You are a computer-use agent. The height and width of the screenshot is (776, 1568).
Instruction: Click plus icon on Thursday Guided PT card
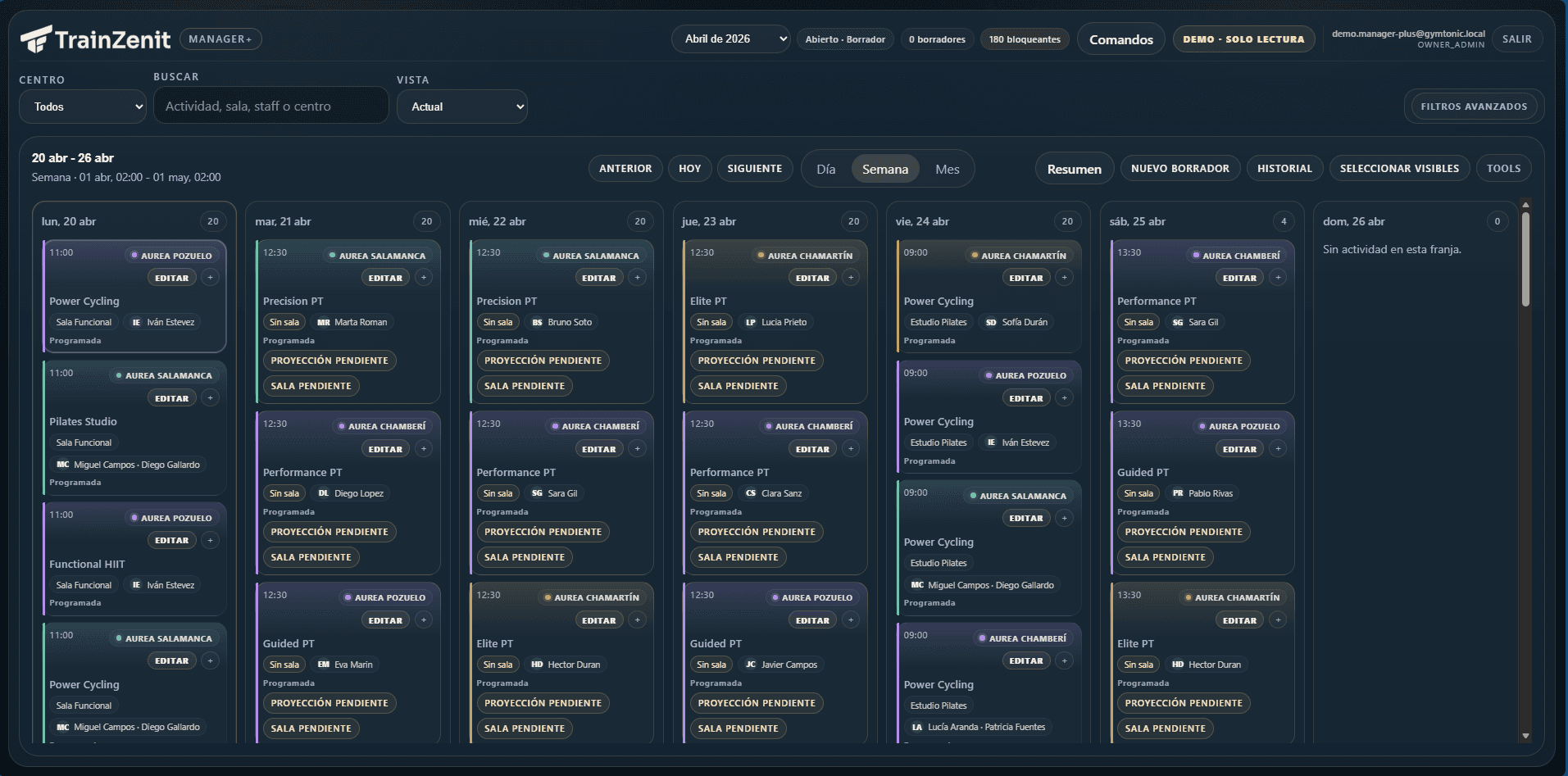click(851, 620)
